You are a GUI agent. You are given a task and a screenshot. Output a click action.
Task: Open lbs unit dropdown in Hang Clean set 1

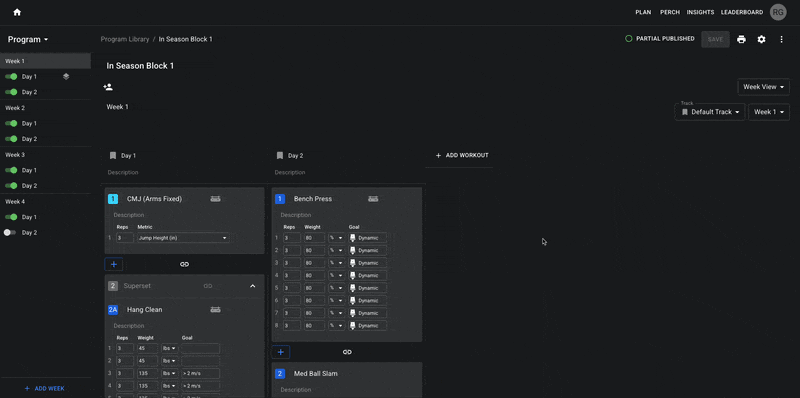click(169, 349)
